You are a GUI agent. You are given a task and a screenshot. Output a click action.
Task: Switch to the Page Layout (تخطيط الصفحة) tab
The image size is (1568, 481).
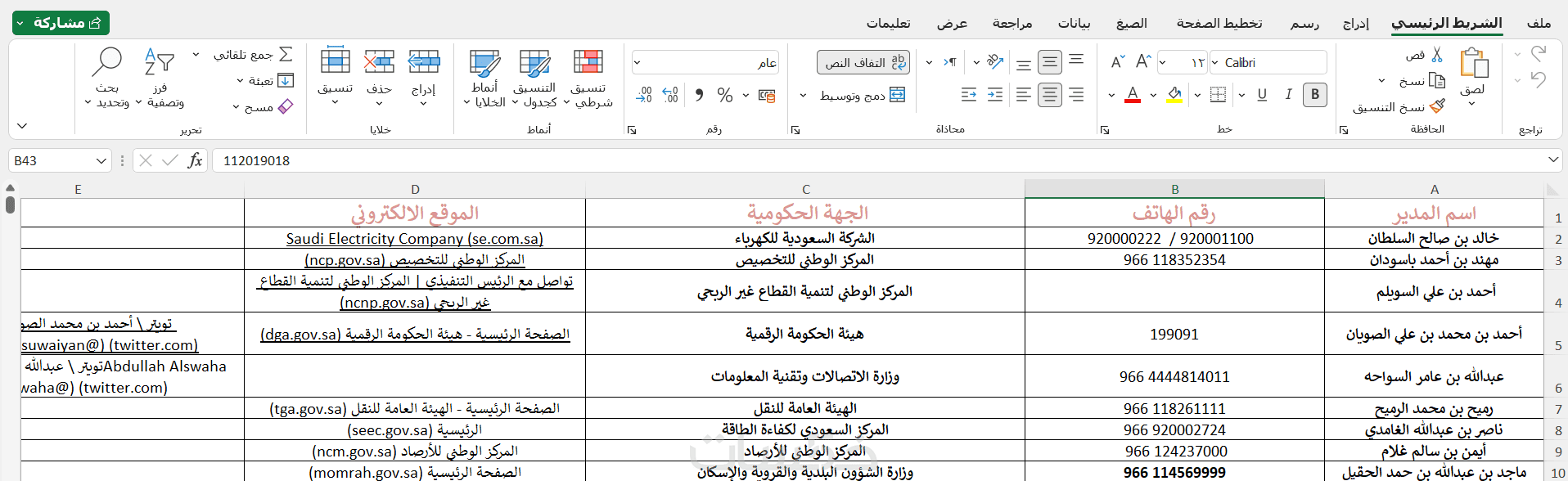click(x=1219, y=23)
